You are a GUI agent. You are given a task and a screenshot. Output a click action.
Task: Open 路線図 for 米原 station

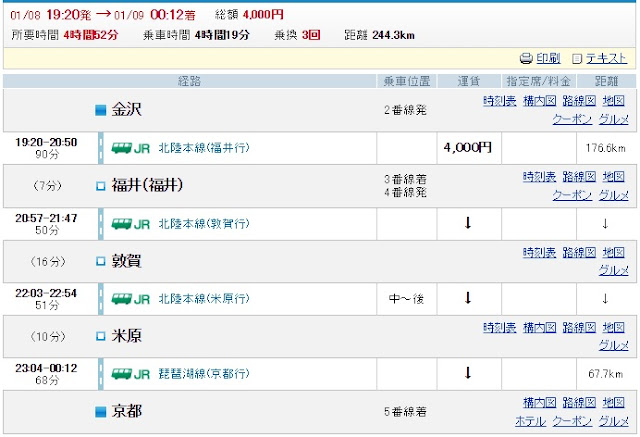[x=579, y=327]
